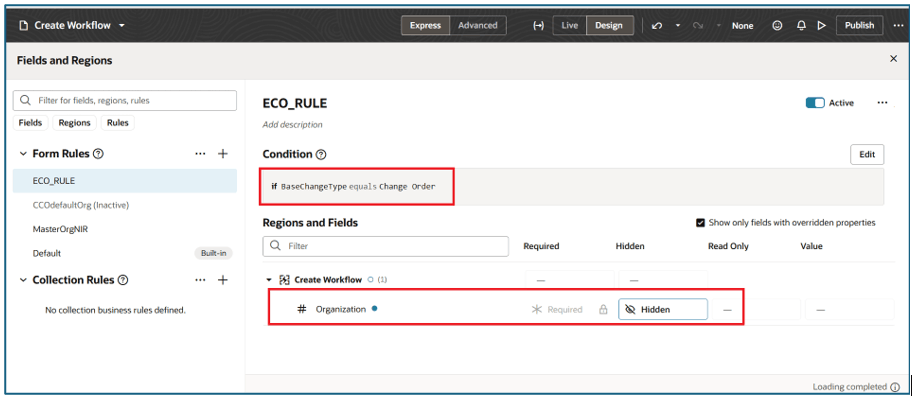Click the page document icon beside Create Workflow
The height and width of the screenshot is (396, 913).
(24, 26)
